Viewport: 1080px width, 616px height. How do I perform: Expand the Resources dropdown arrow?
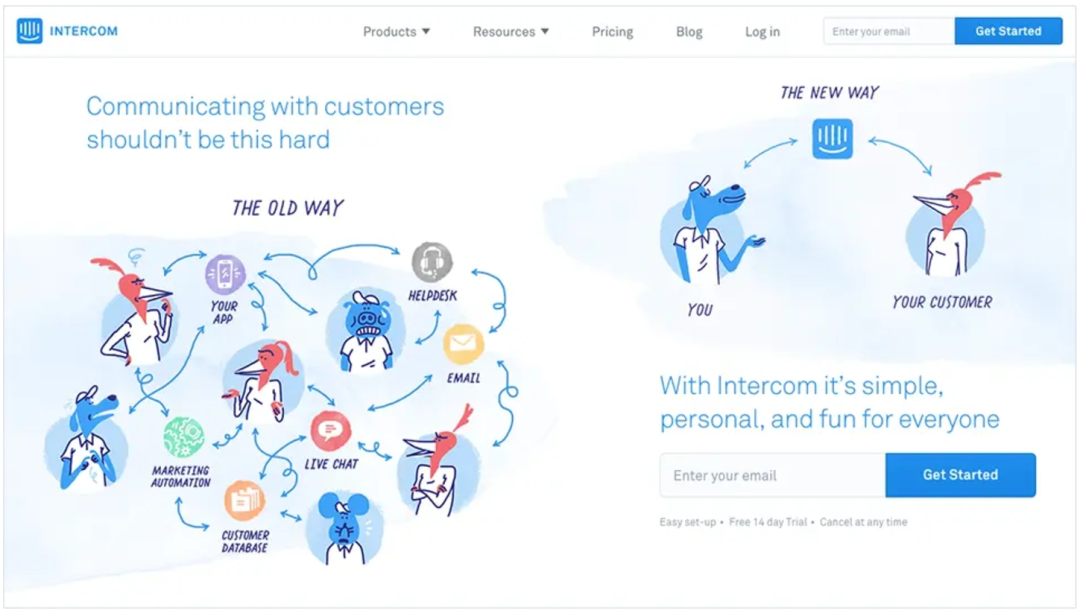545,32
